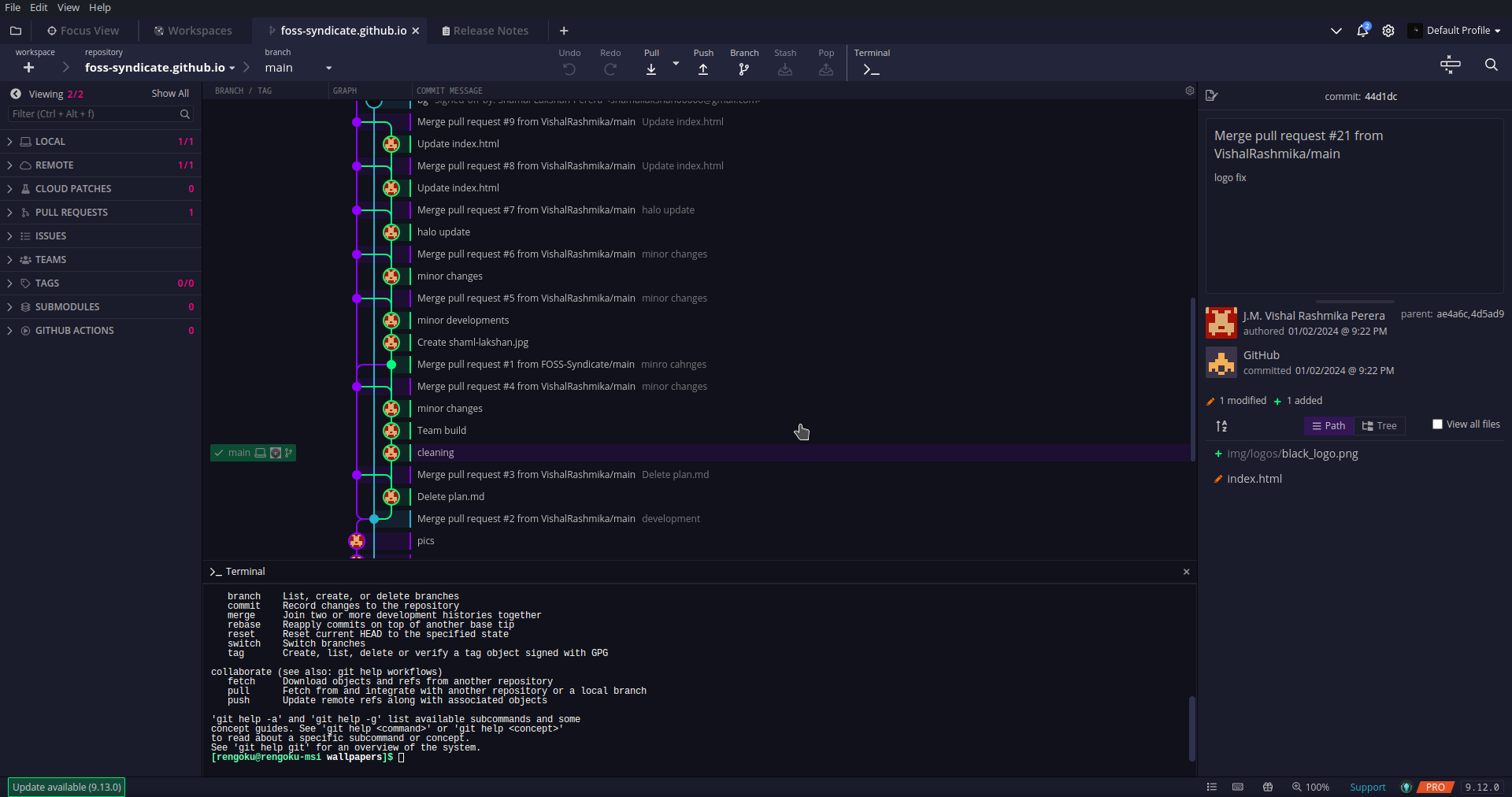Click the PRO badge in status bar

pos(1435,787)
